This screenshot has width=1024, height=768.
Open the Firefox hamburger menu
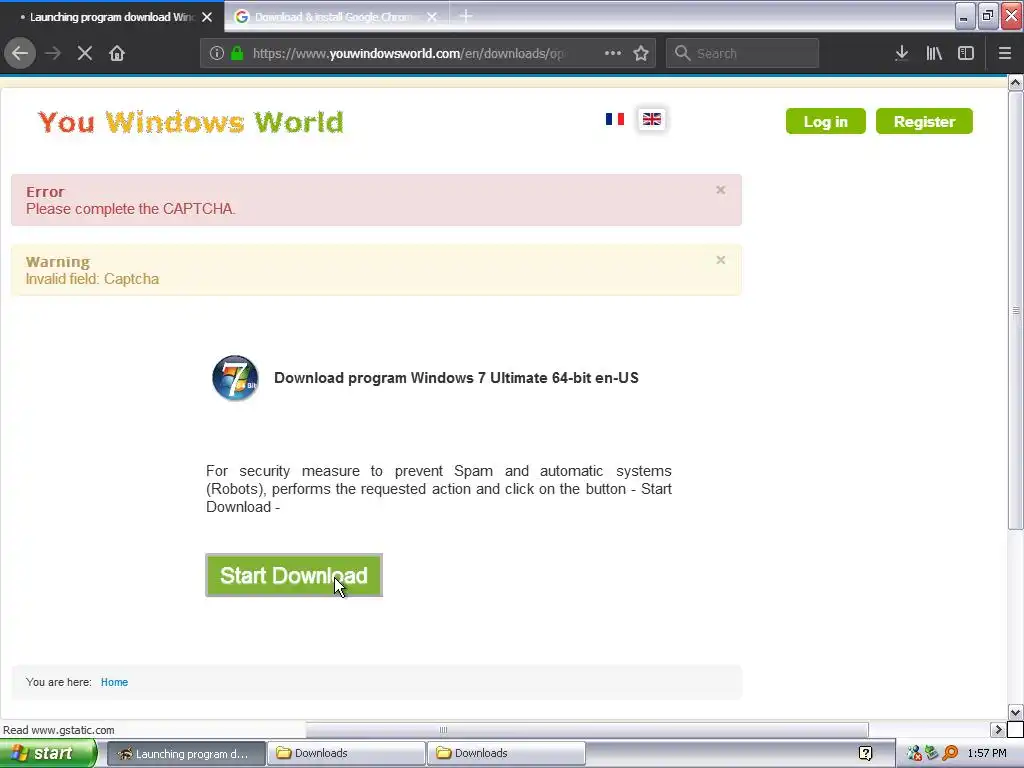[x=1005, y=54]
